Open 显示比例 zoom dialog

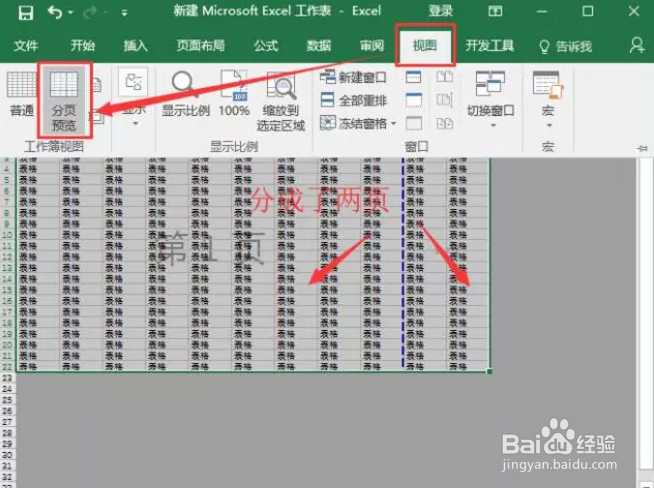tap(185, 94)
